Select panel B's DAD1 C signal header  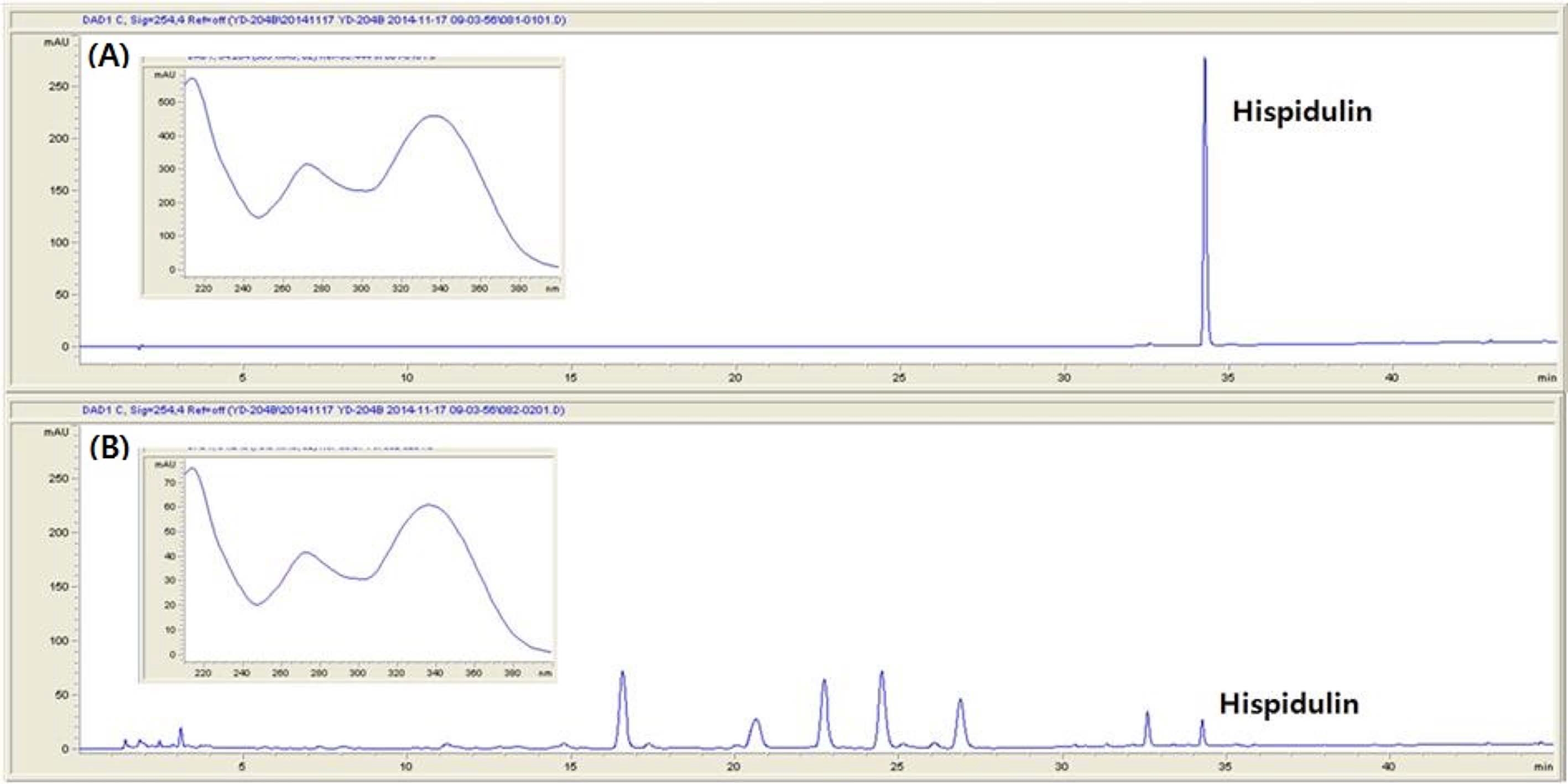(323, 411)
